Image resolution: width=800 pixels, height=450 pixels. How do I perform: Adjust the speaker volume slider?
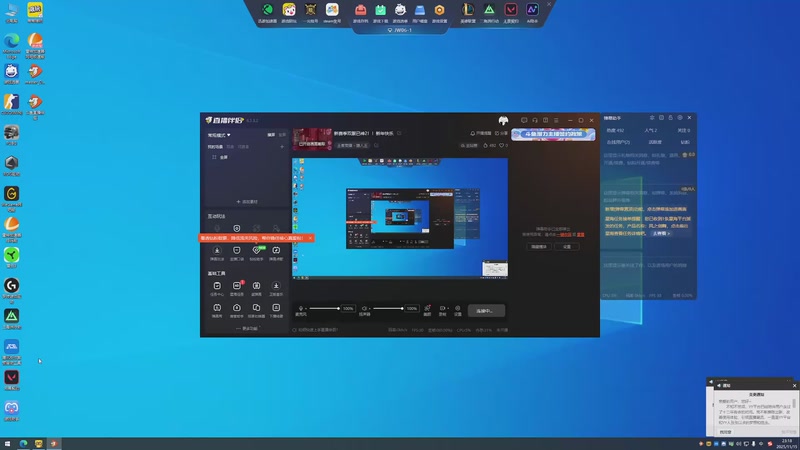388,309
